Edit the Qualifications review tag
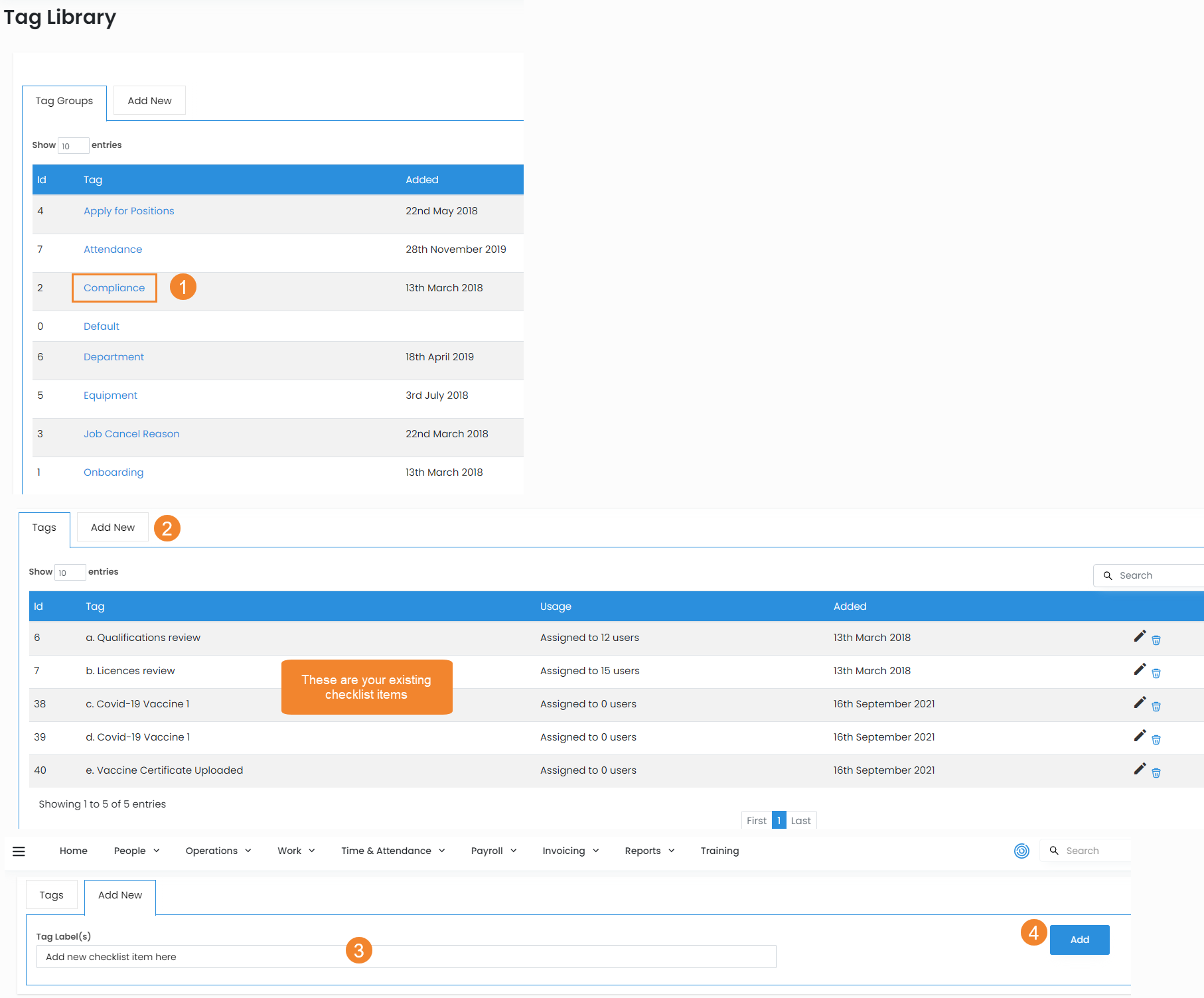Screen dimensions: 1204x998 point(1140,637)
